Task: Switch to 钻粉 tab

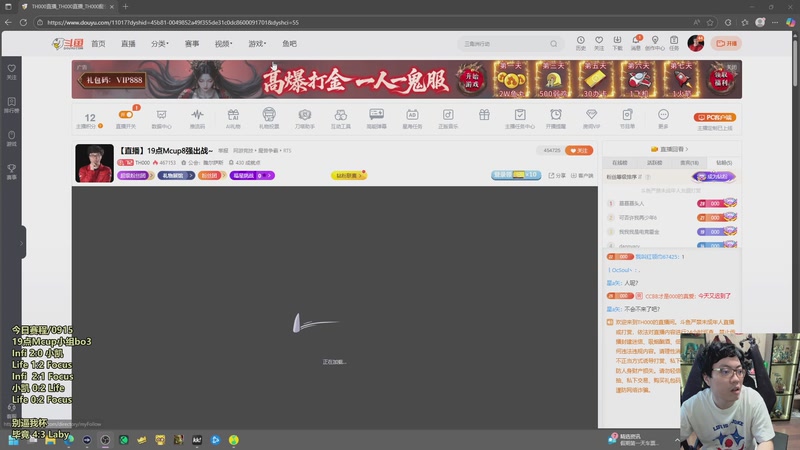Action: tap(724, 163)
